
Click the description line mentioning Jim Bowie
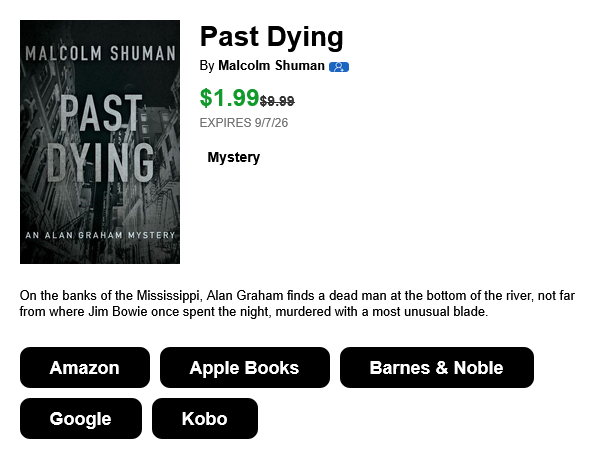[254, 312]
